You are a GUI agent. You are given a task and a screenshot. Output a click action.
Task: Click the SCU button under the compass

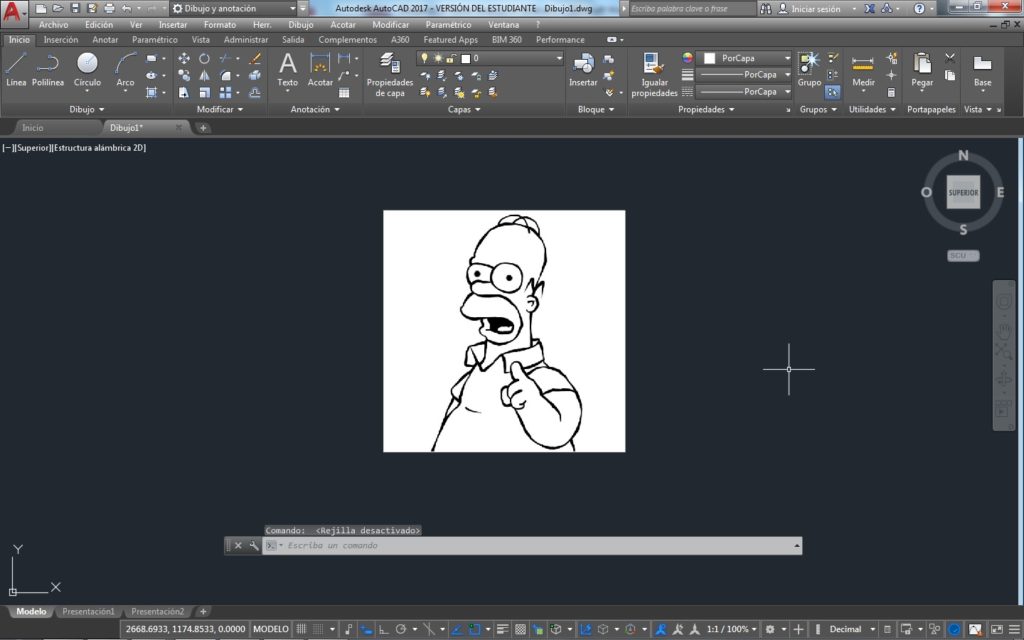pyautogui.click(x=963, y=256)
